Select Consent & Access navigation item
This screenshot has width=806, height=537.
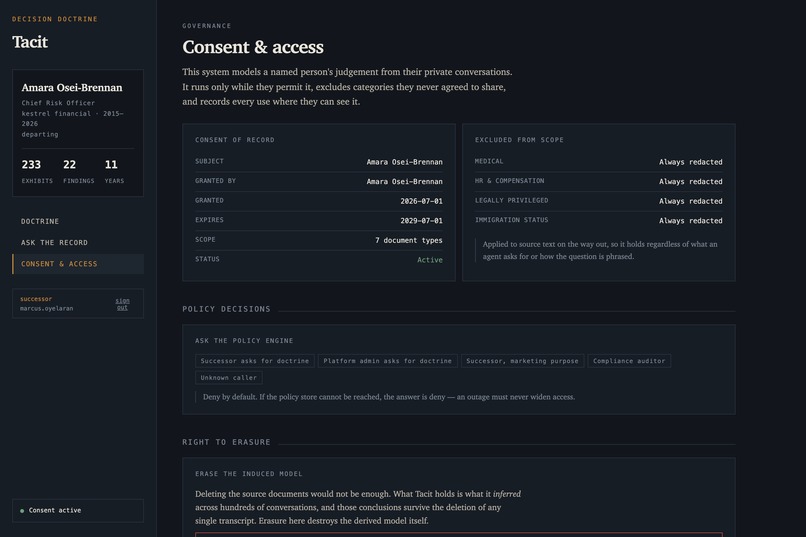pos(78,264)
